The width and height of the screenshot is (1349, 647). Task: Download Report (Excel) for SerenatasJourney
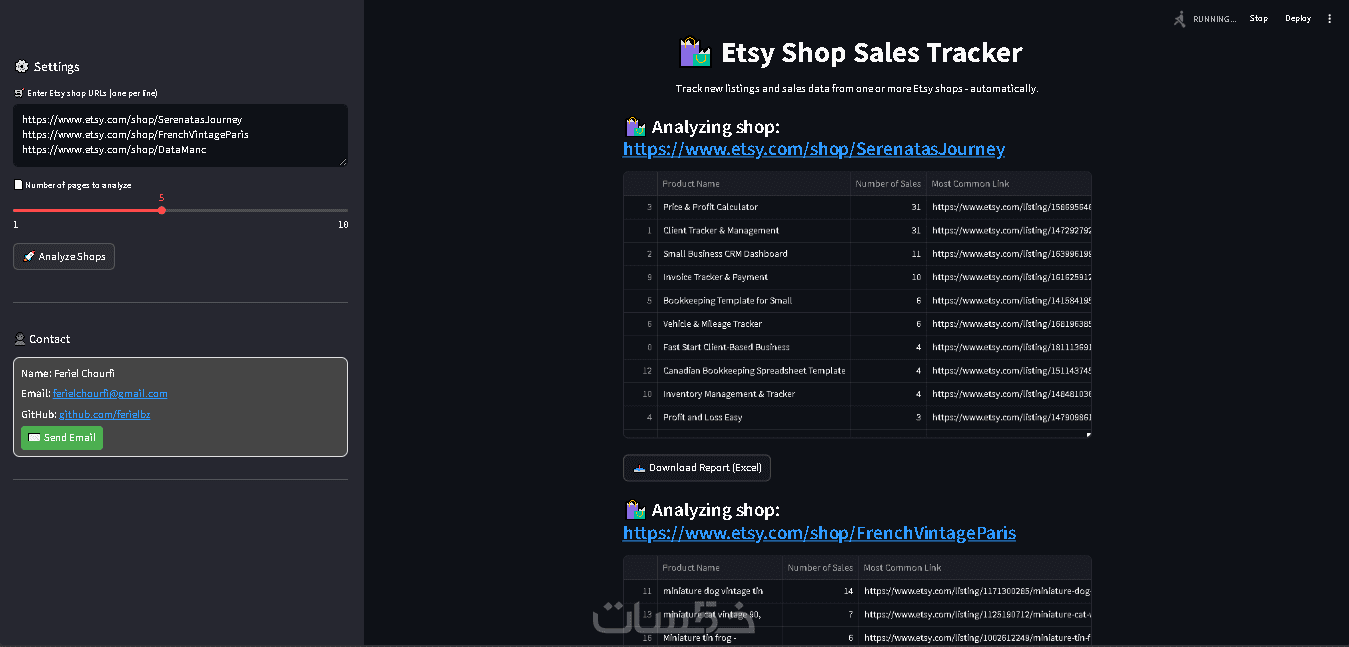pyautogui.click(x=697, y=468)
